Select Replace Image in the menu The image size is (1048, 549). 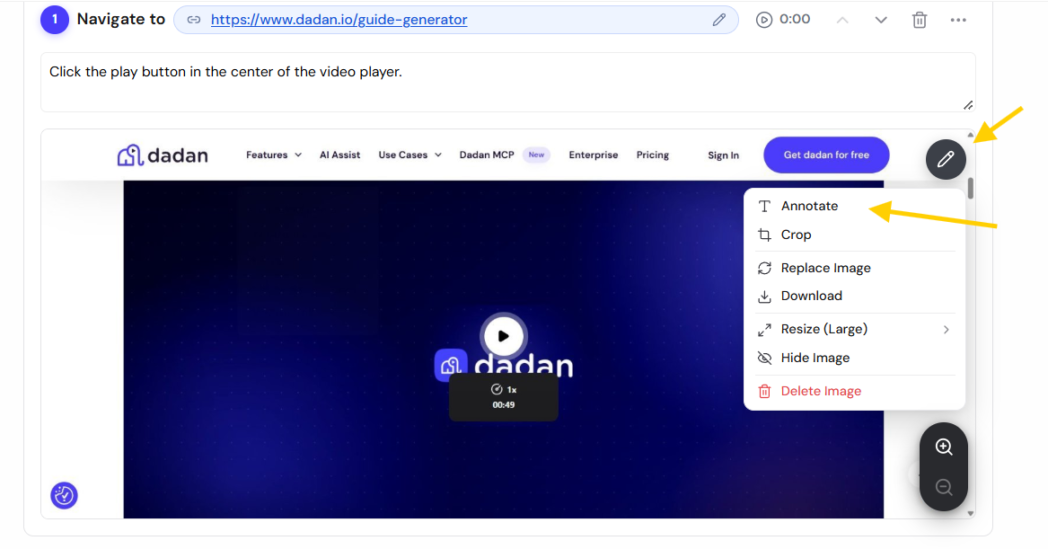click(x=854, y=268)
